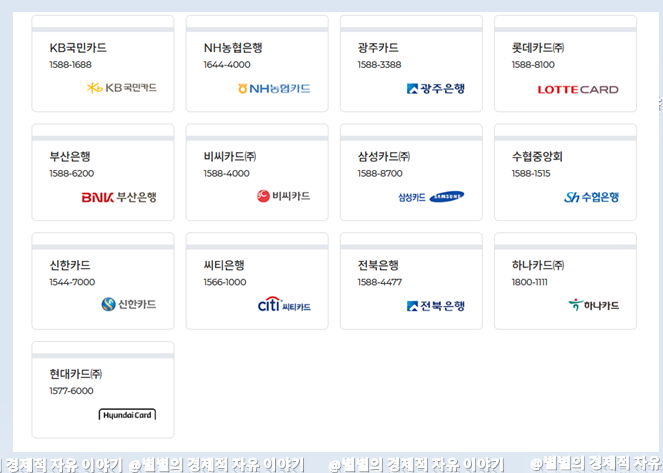Click the Sh 수협은행 logo
This screenshot has height=473, width=663.
[x=592, y=197]
